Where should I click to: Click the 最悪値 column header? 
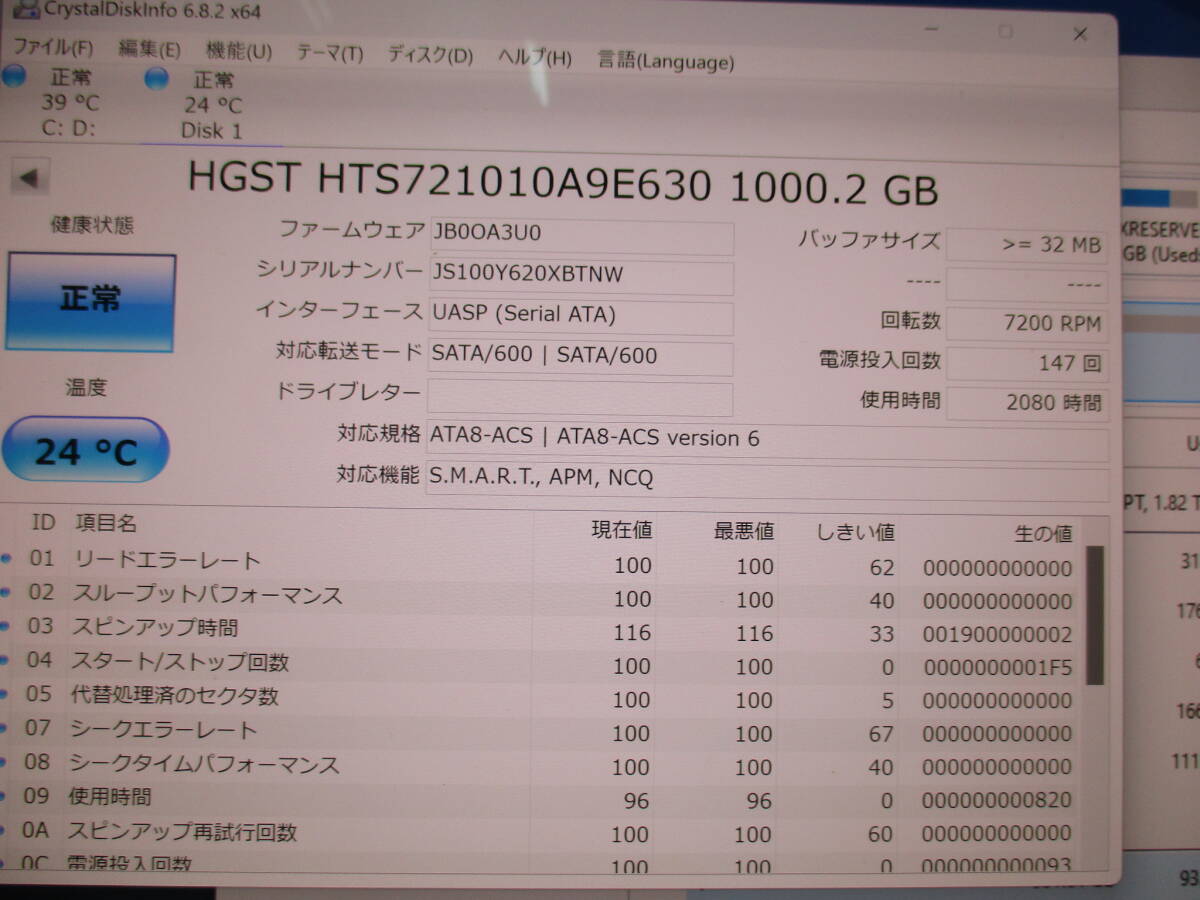[744, 532]
